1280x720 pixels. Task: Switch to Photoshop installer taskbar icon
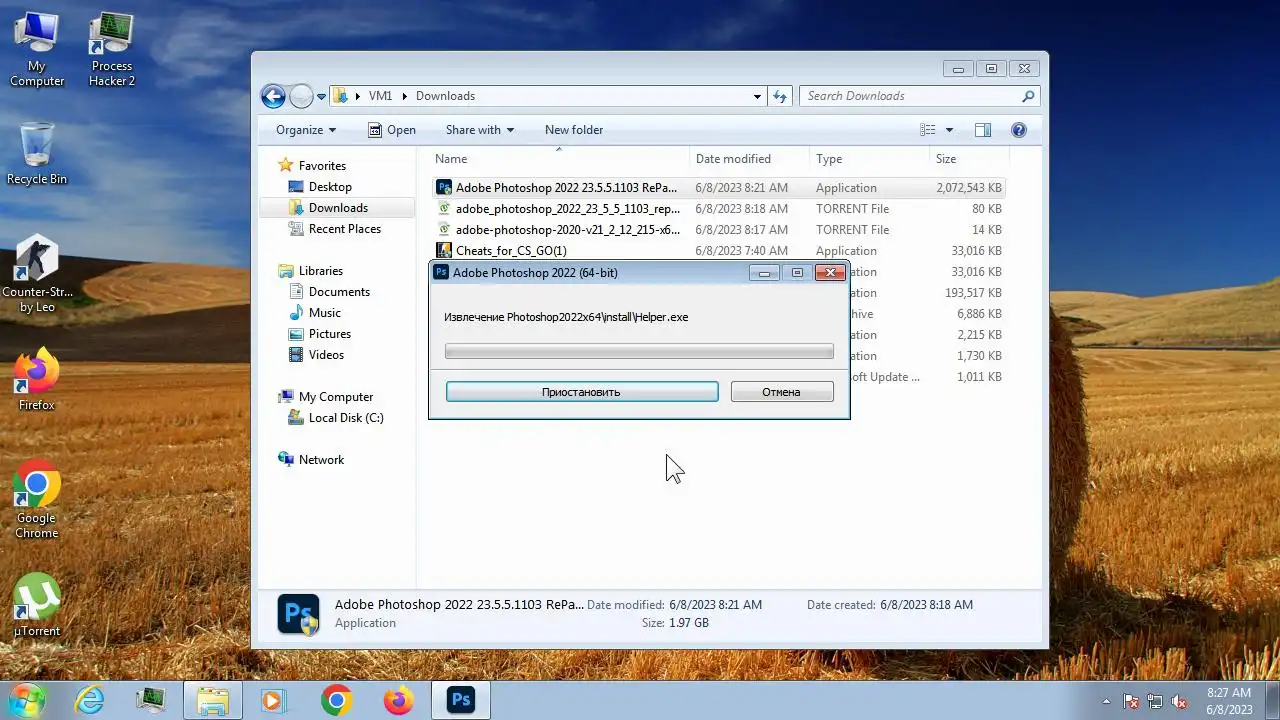pyautogui.click(x=460, y=700)
